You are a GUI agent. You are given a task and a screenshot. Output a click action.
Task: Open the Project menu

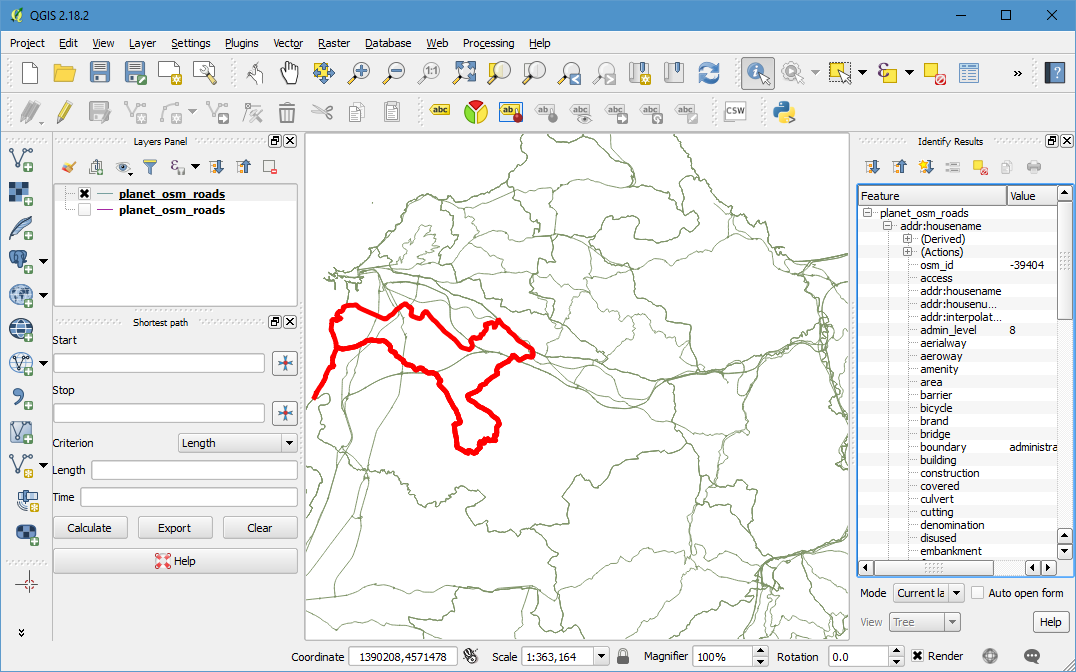27,43
